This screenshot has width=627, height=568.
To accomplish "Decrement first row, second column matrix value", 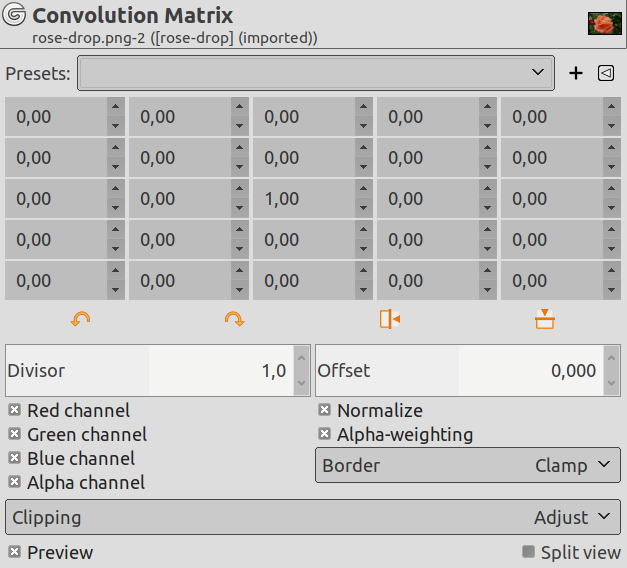I will coord(240,126).
